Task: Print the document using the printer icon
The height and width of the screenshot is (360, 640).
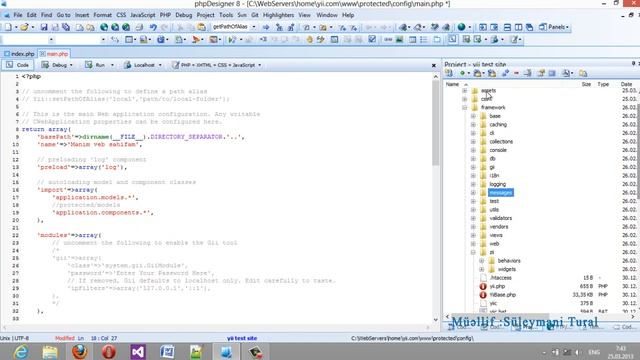Action: coord(139,27)
